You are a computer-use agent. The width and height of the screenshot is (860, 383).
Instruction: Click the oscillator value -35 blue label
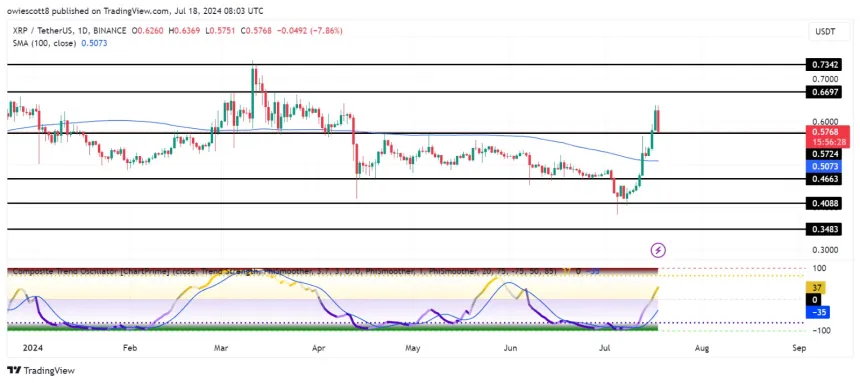819,313
